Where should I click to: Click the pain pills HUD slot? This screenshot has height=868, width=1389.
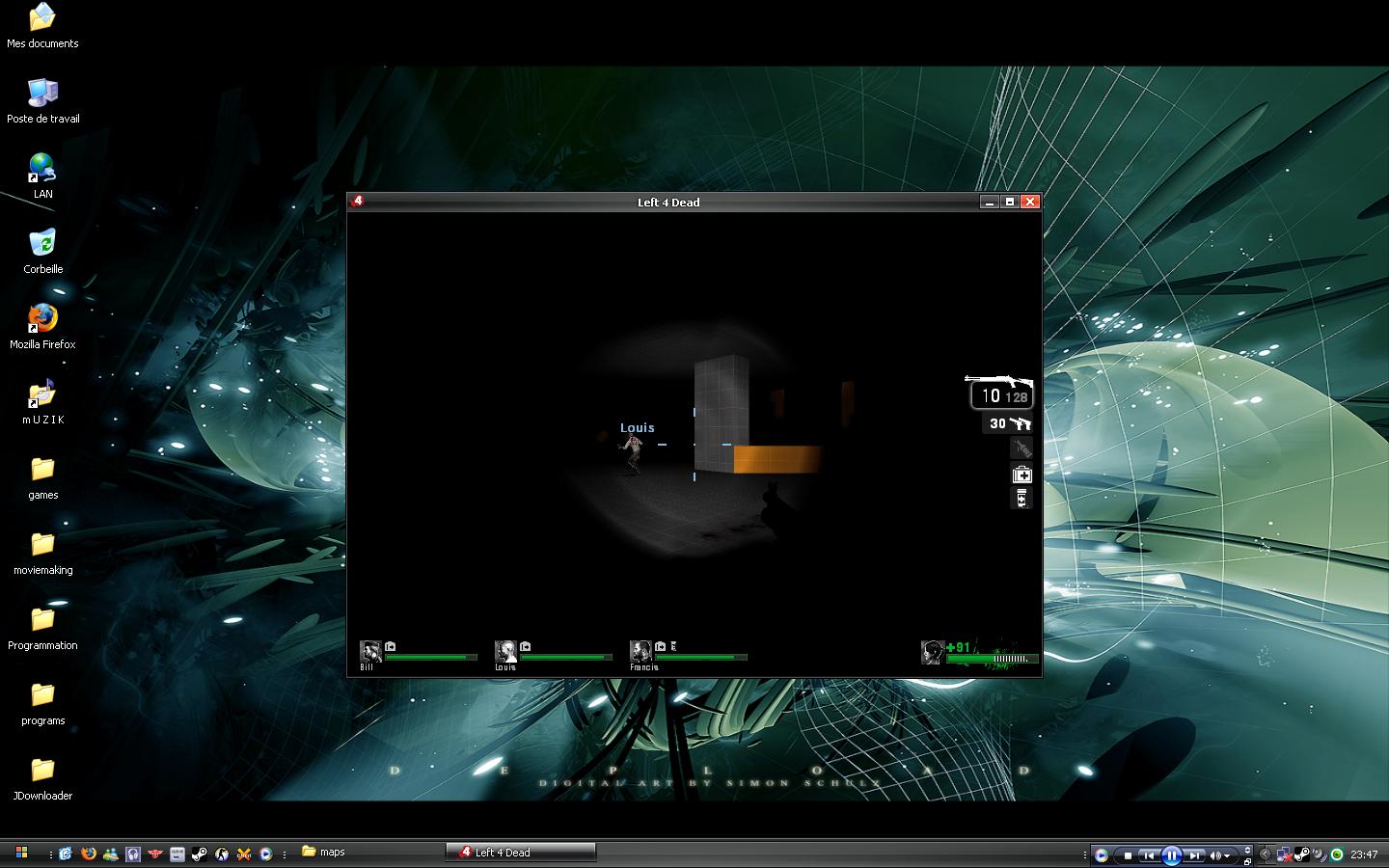coord(1021,498)
